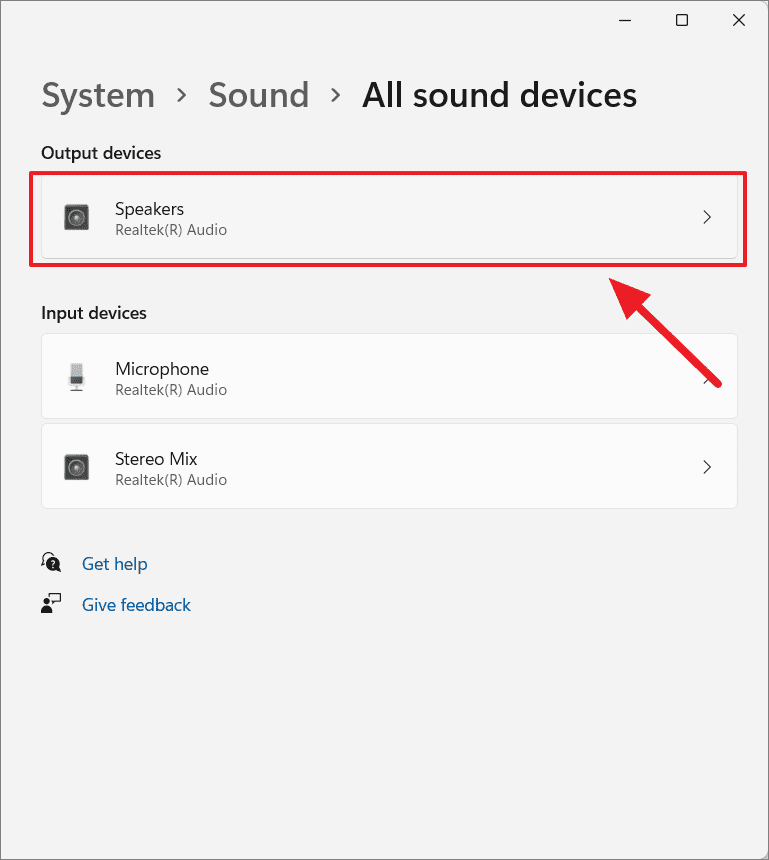Open the Microphone input device settings
The image size is (769, 860).
[388, 377]
